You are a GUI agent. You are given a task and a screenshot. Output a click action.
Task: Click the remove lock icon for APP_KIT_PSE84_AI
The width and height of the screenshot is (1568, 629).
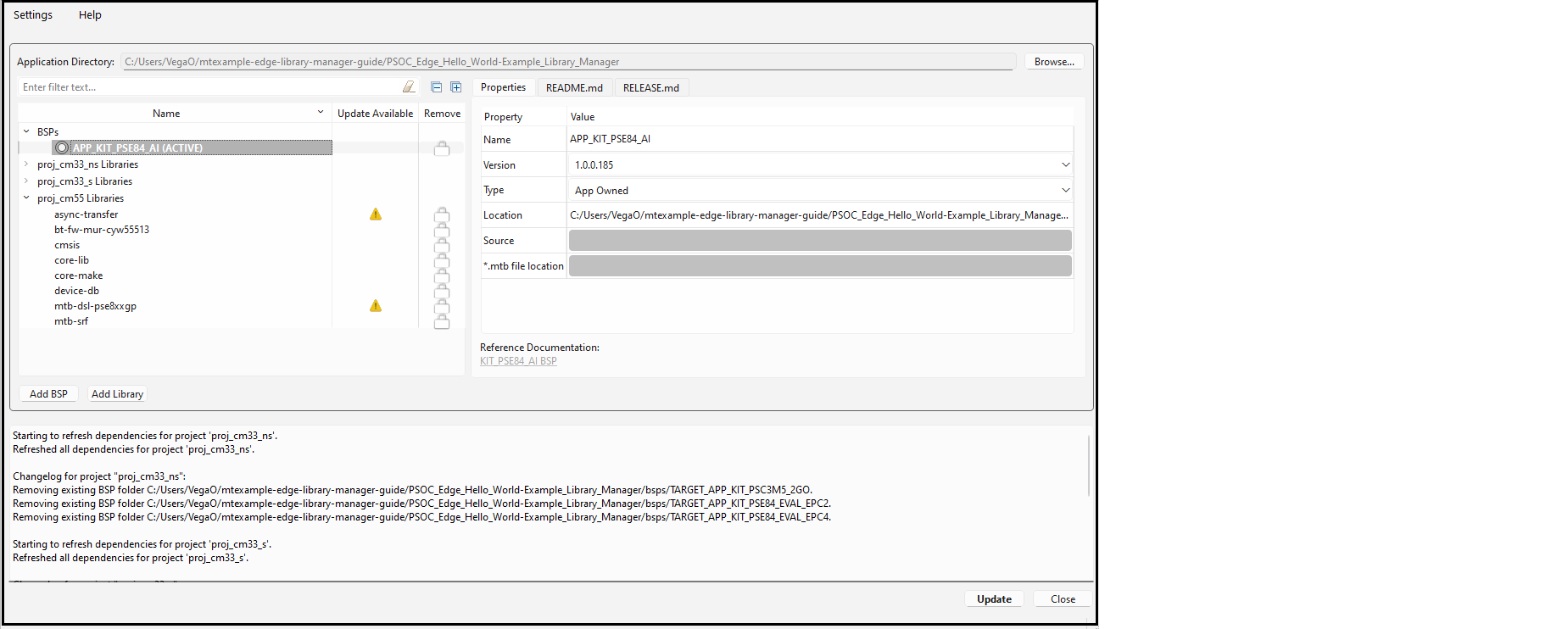[x=442, y=148]
